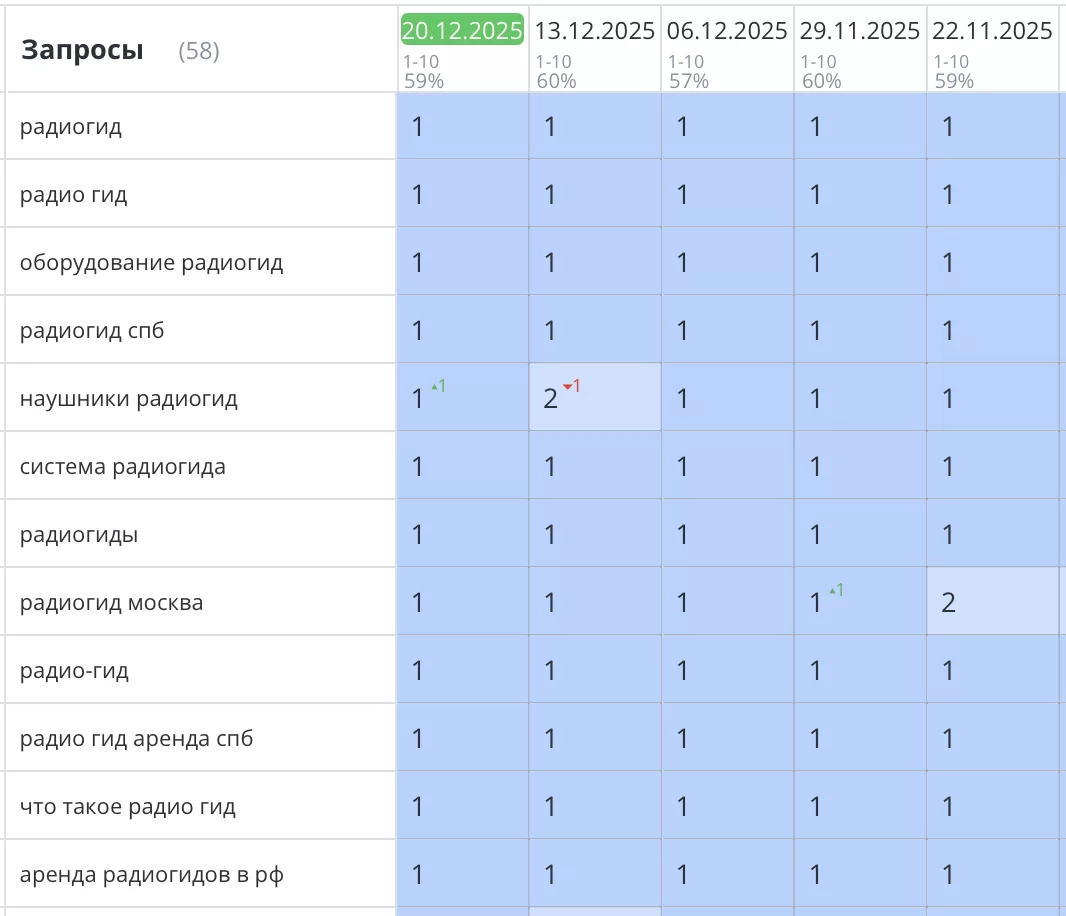Open the аренда радиогидов в рф query
Screen dimensions: 1066x916
[151, 874]
